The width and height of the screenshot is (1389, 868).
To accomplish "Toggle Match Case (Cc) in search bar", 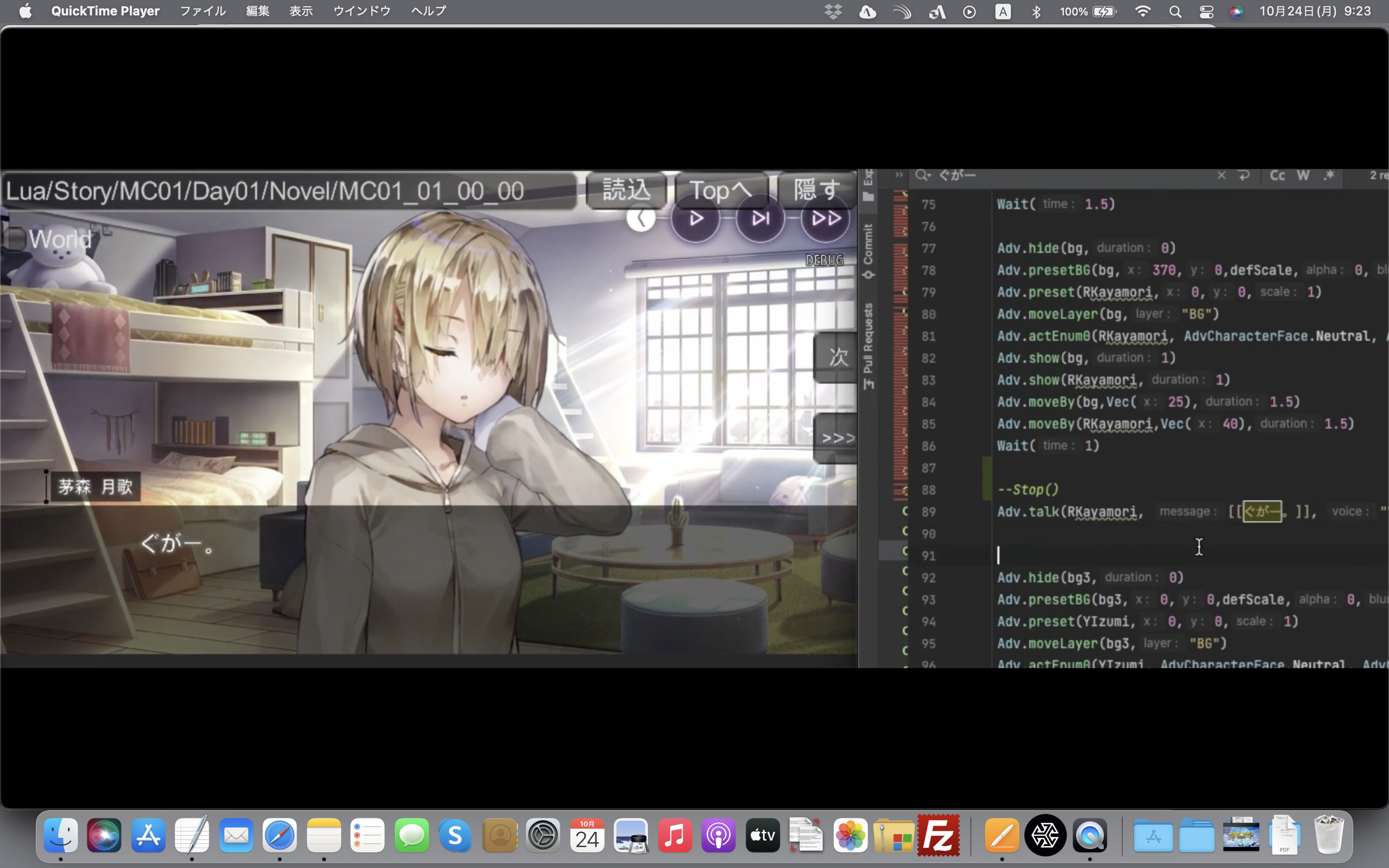I will pos(1277,176).
